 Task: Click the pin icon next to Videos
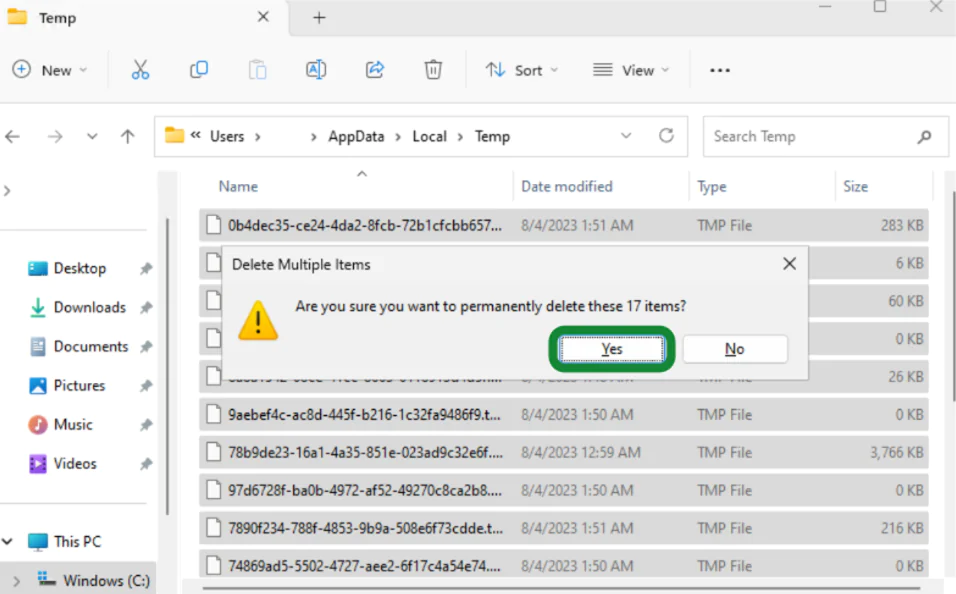146,463
